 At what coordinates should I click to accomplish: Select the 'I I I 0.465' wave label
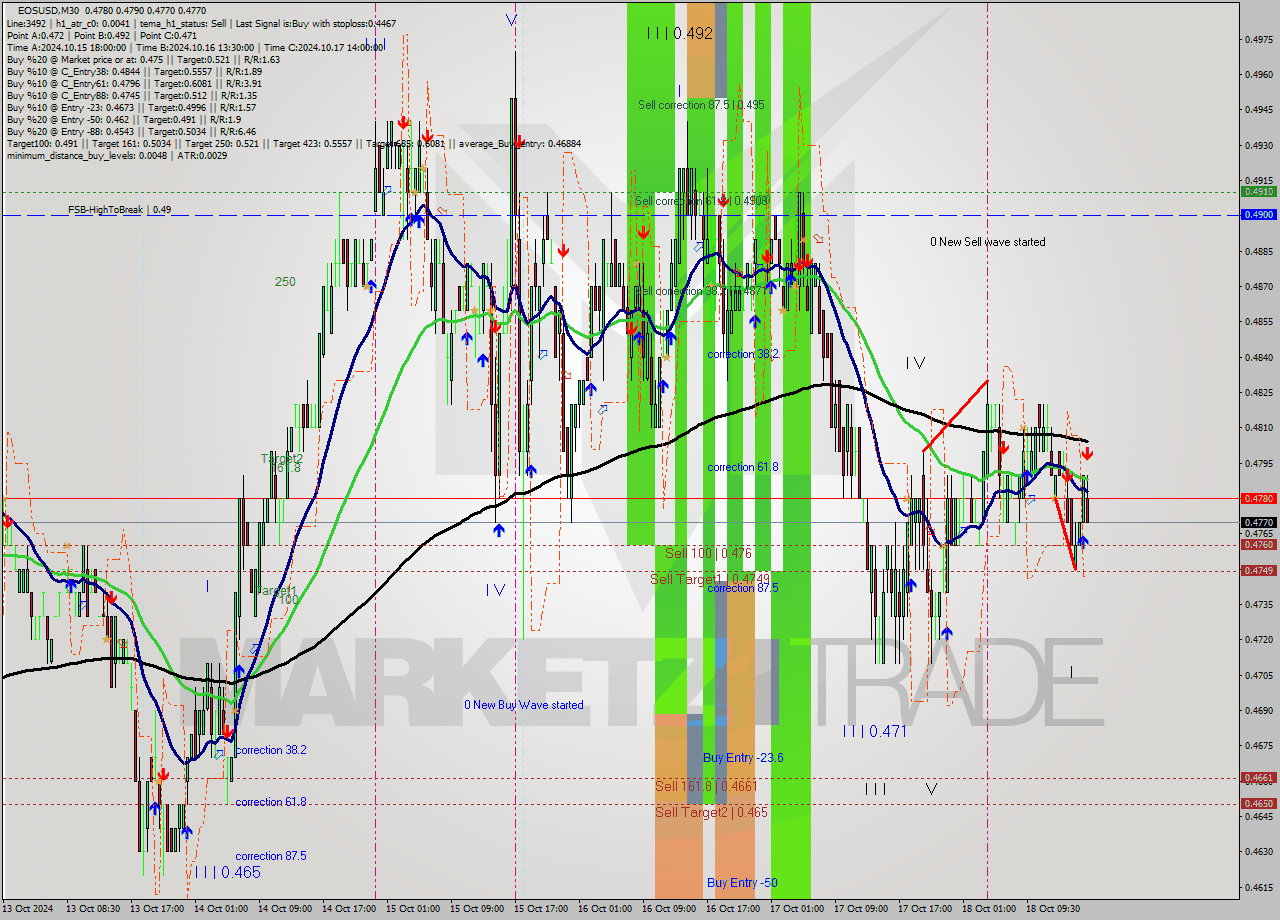click(x=227, y=873)
